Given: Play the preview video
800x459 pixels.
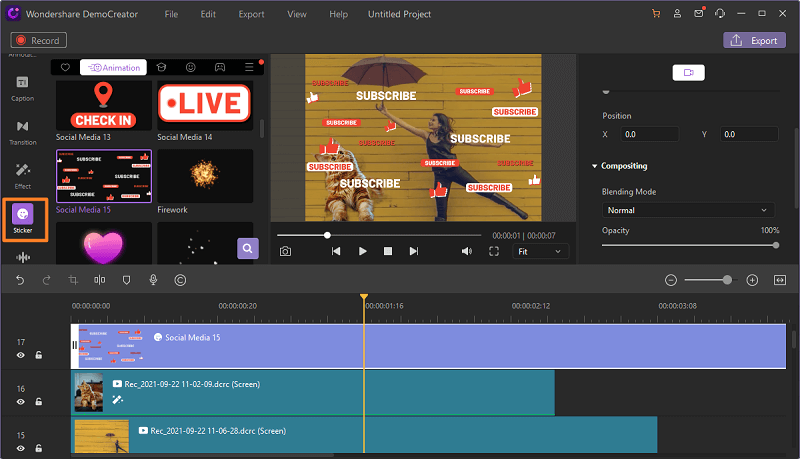Looking at the screenshot, I should (362, 251).
